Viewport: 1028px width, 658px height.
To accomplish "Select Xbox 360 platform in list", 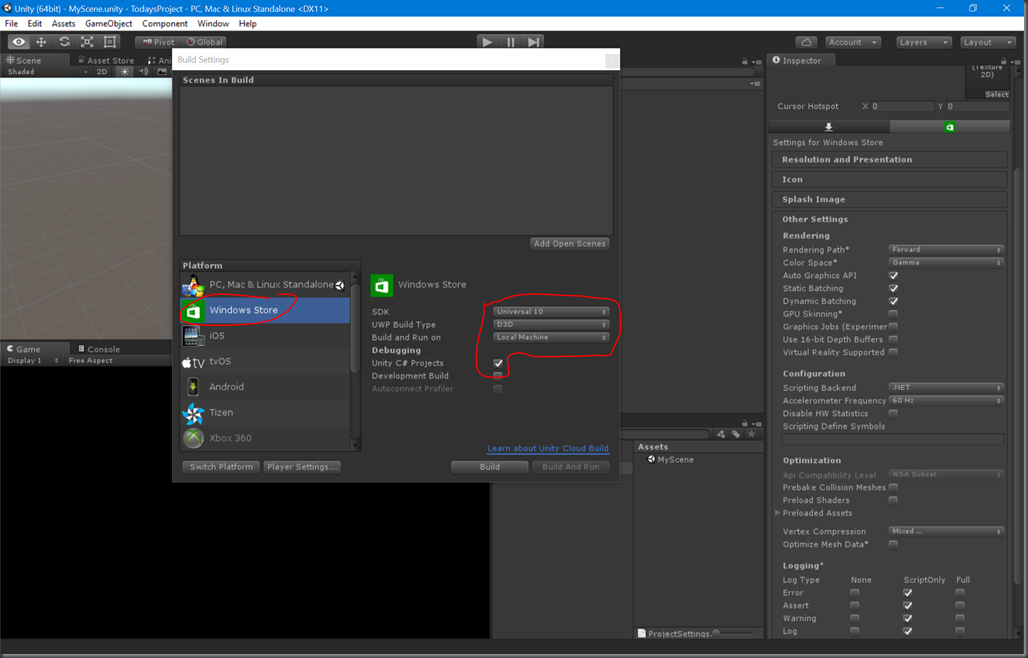I will [265, 437].
